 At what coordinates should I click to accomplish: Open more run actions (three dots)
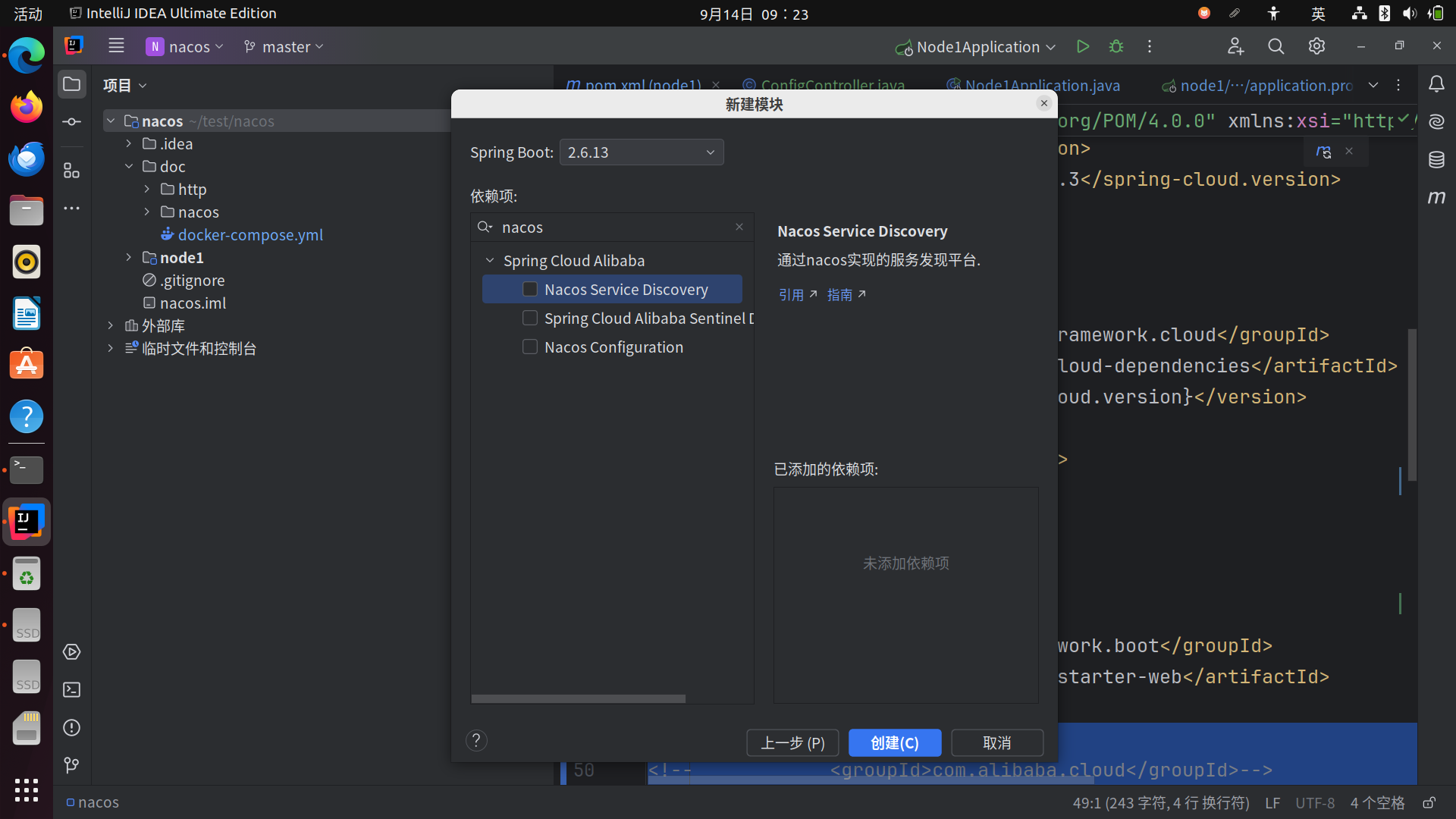(x=1150, y=46)
